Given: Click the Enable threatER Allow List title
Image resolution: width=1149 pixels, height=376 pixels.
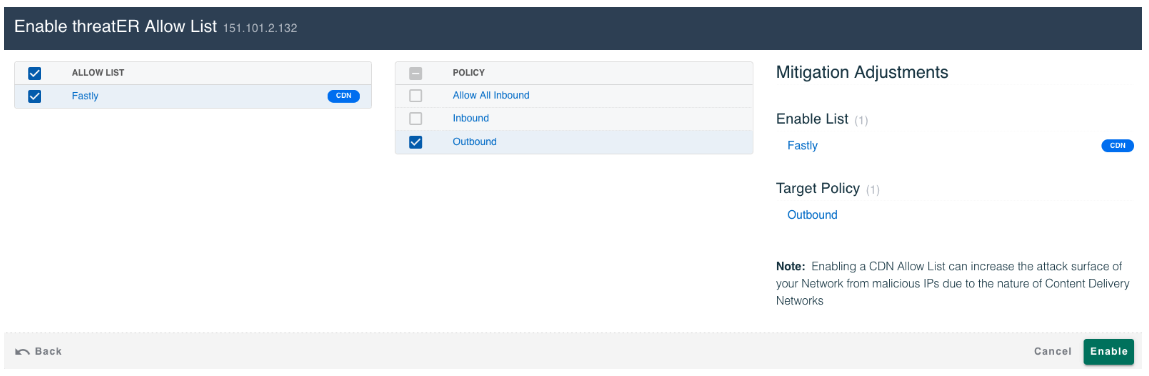Looking at the screenshot, I should pyautogui.click(x=116, y=26).
